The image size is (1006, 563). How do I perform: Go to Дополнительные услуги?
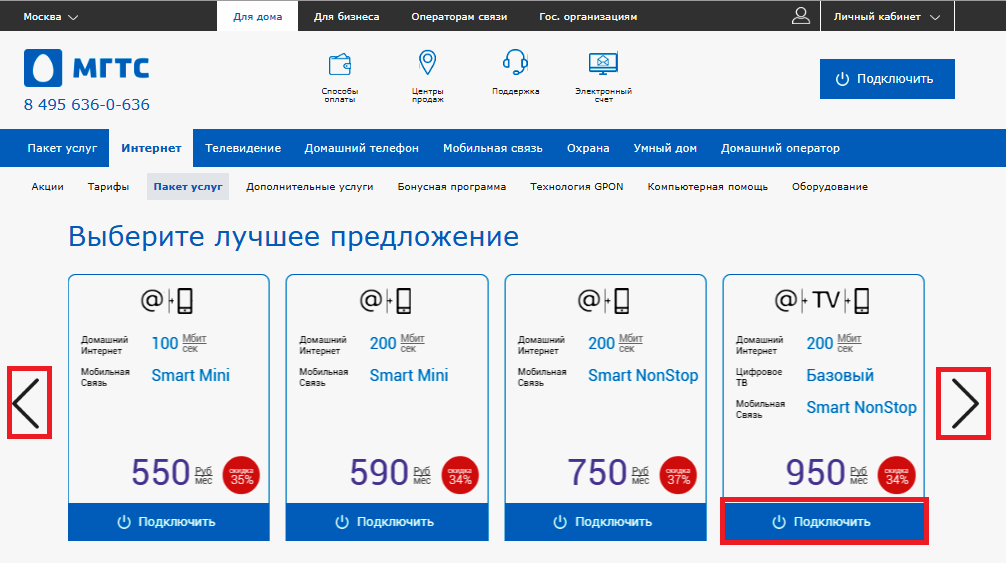[x=310, y=187]
